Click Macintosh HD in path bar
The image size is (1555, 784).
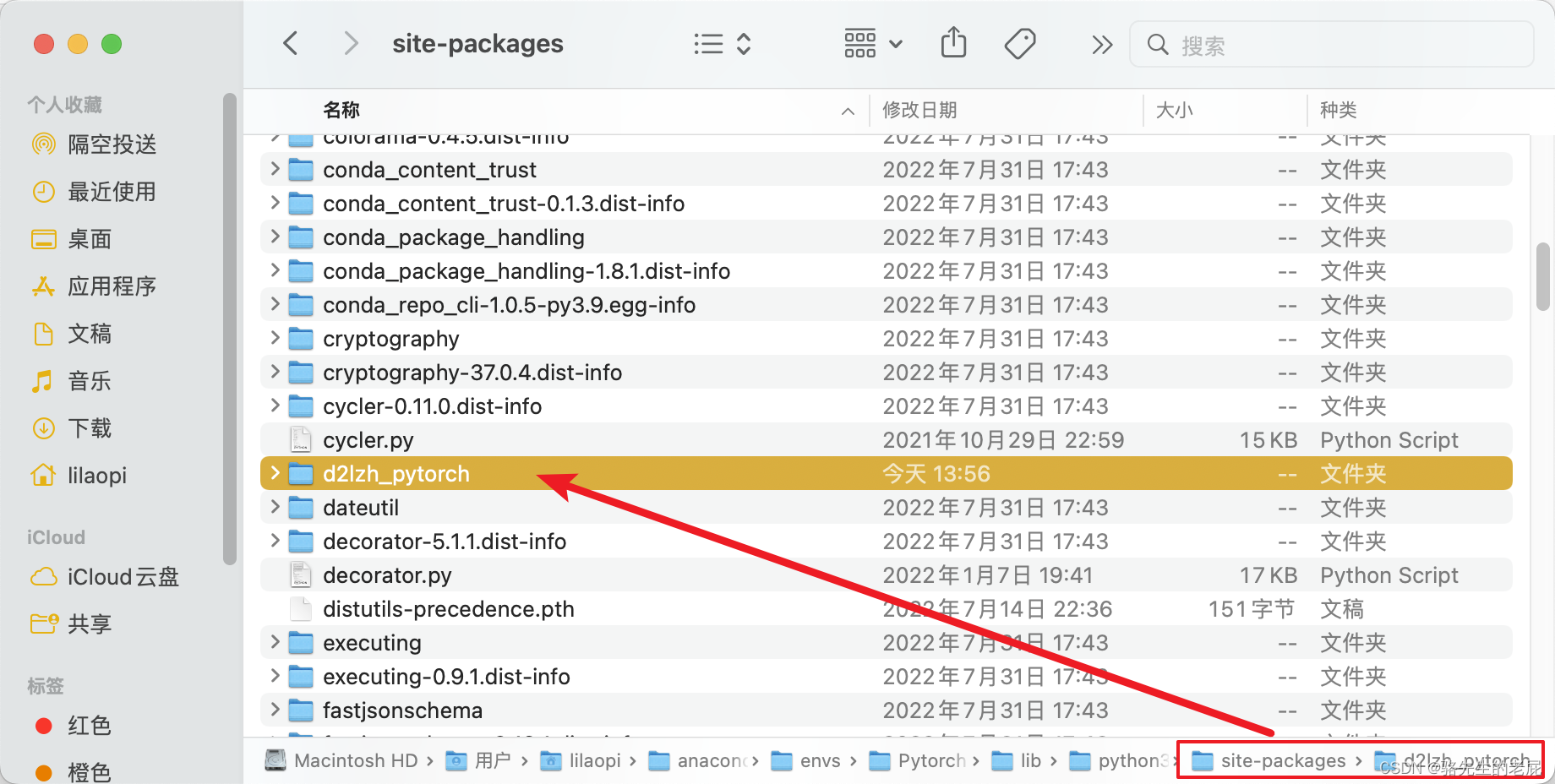click(x=341, y=760)
